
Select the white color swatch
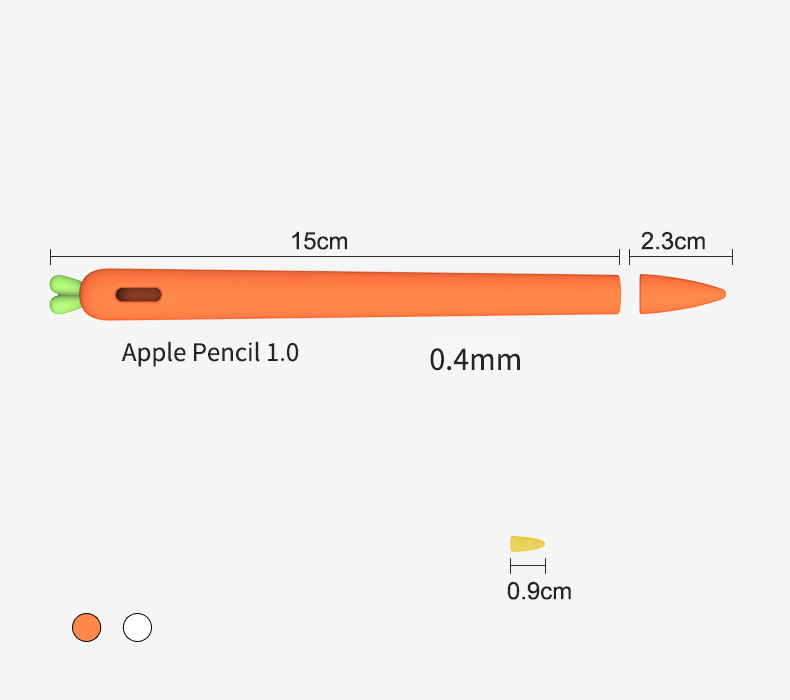(x=138, y=627)
